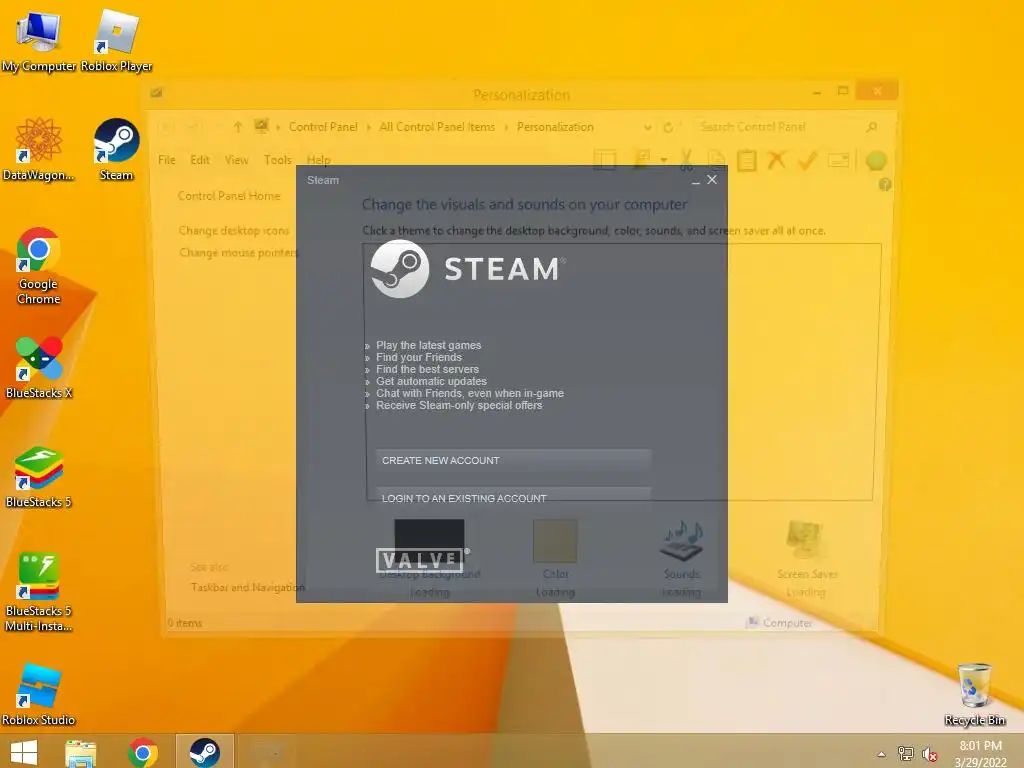Image resolution: width=1024 pixels, height=768 pixels.
Task: Click the Screen Saver item in Personalization
Action: [x=807, y=558]
